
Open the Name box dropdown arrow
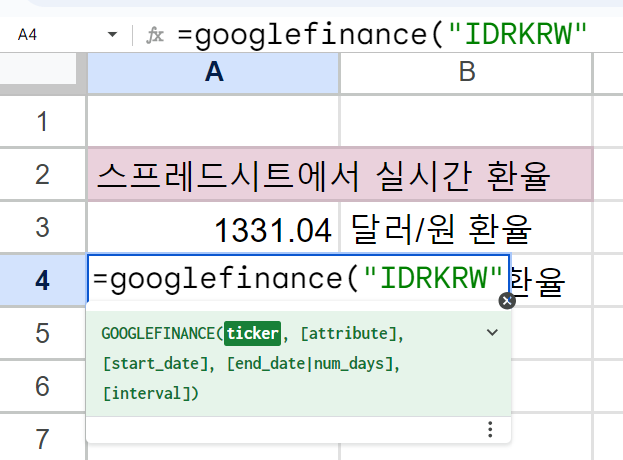coord(112,35)
